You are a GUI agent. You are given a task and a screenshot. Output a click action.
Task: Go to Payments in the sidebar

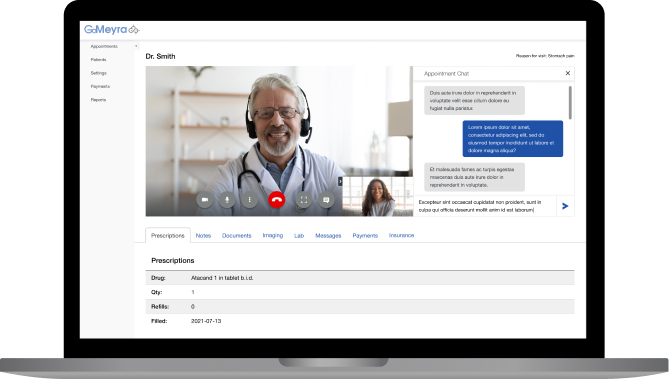(x=100, y=86)
